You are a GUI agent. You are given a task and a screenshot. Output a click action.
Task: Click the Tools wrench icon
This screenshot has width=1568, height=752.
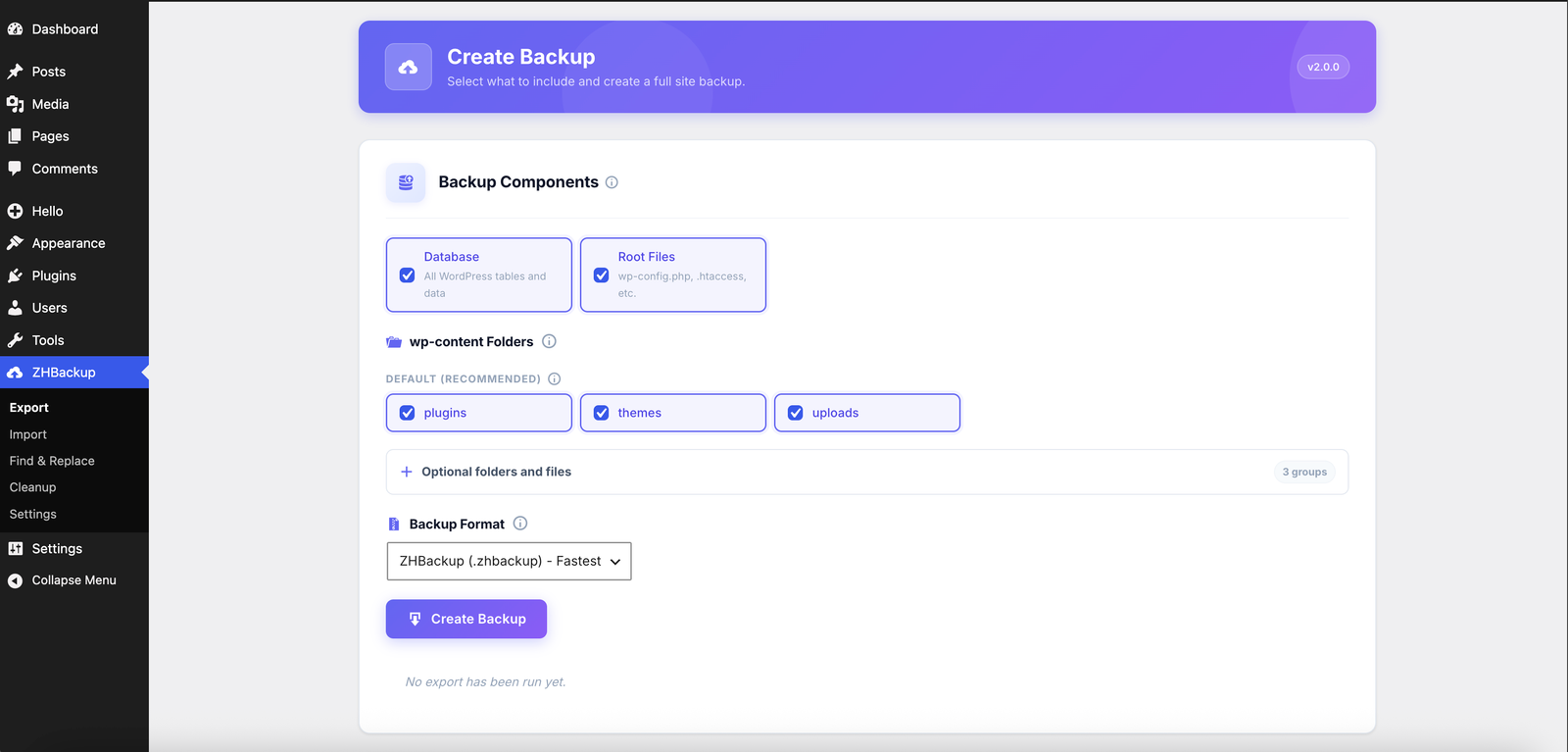pos(15,340)
